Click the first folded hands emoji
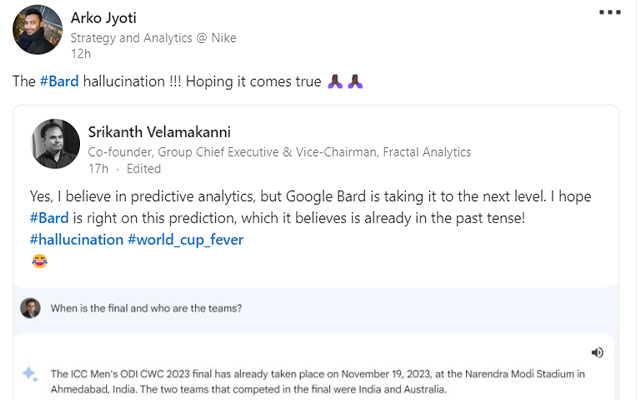640x400 pixels. point(335,81)
